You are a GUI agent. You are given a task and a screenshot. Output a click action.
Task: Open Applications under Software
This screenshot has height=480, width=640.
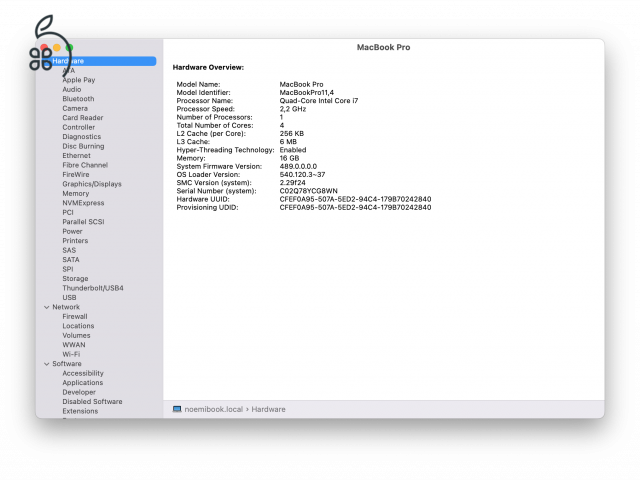[82, 383]
